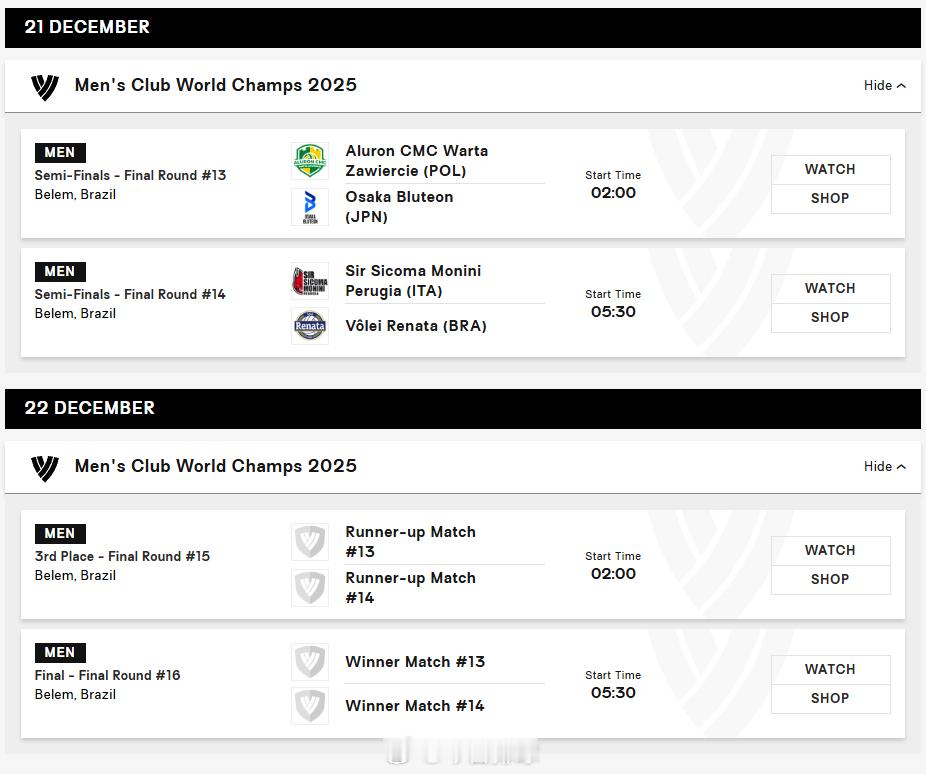926x774 pixels.
Task: Click the Volleyball World logo under 22 December
Action: click(x=45, y=468)
